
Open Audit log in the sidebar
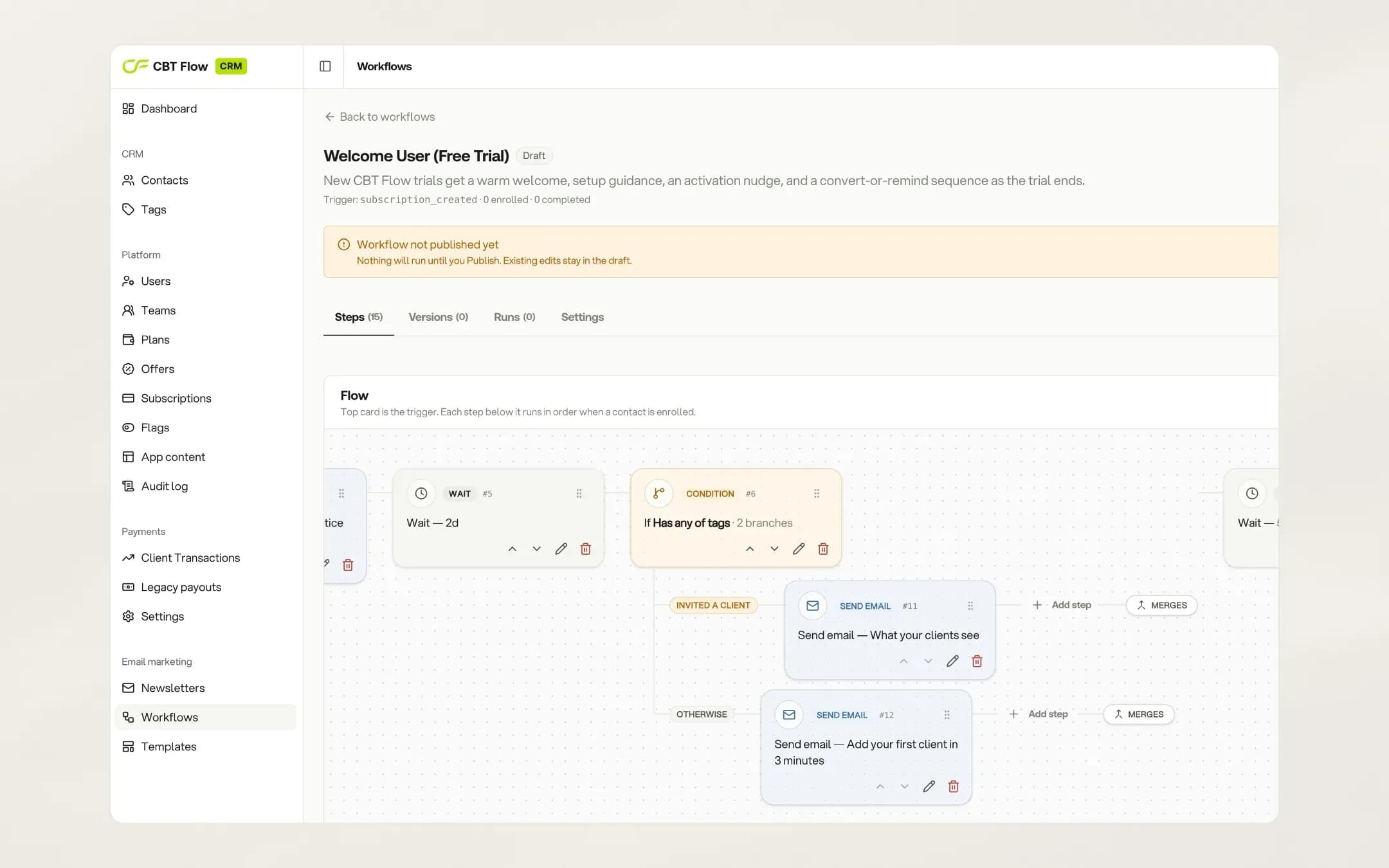click(x=205, y=486)
